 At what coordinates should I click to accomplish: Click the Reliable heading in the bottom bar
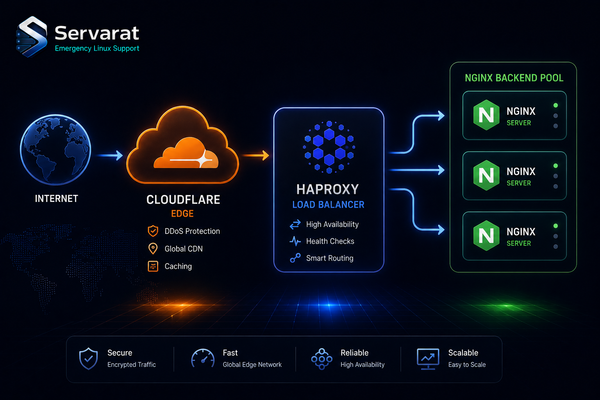pyautogui.click(x=354, y=353)
